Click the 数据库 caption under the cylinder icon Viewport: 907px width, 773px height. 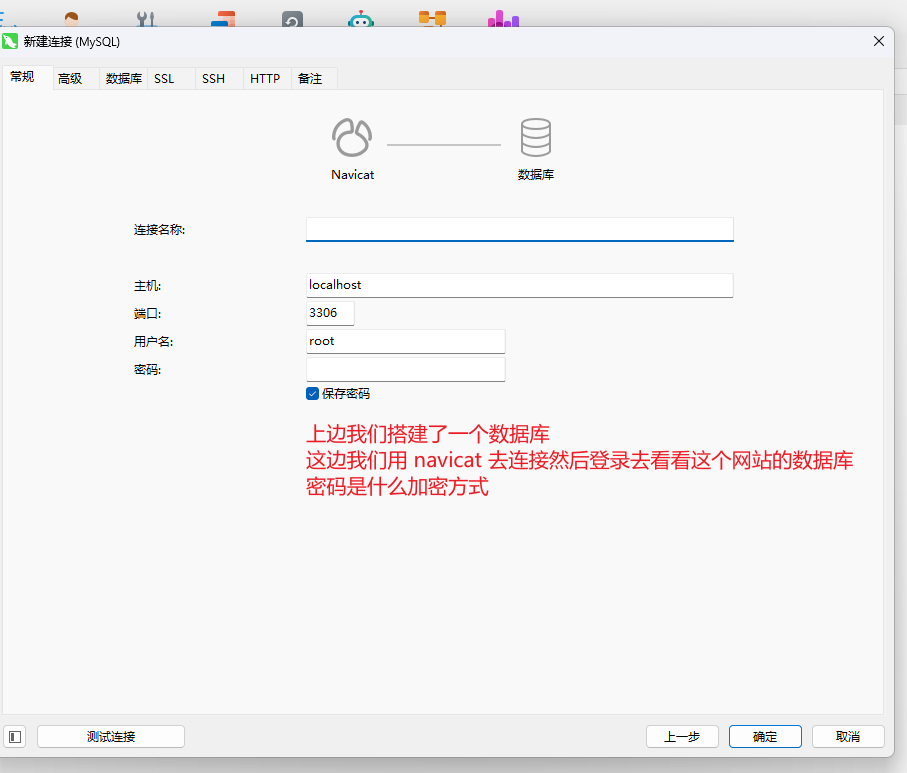coord(536,175)
